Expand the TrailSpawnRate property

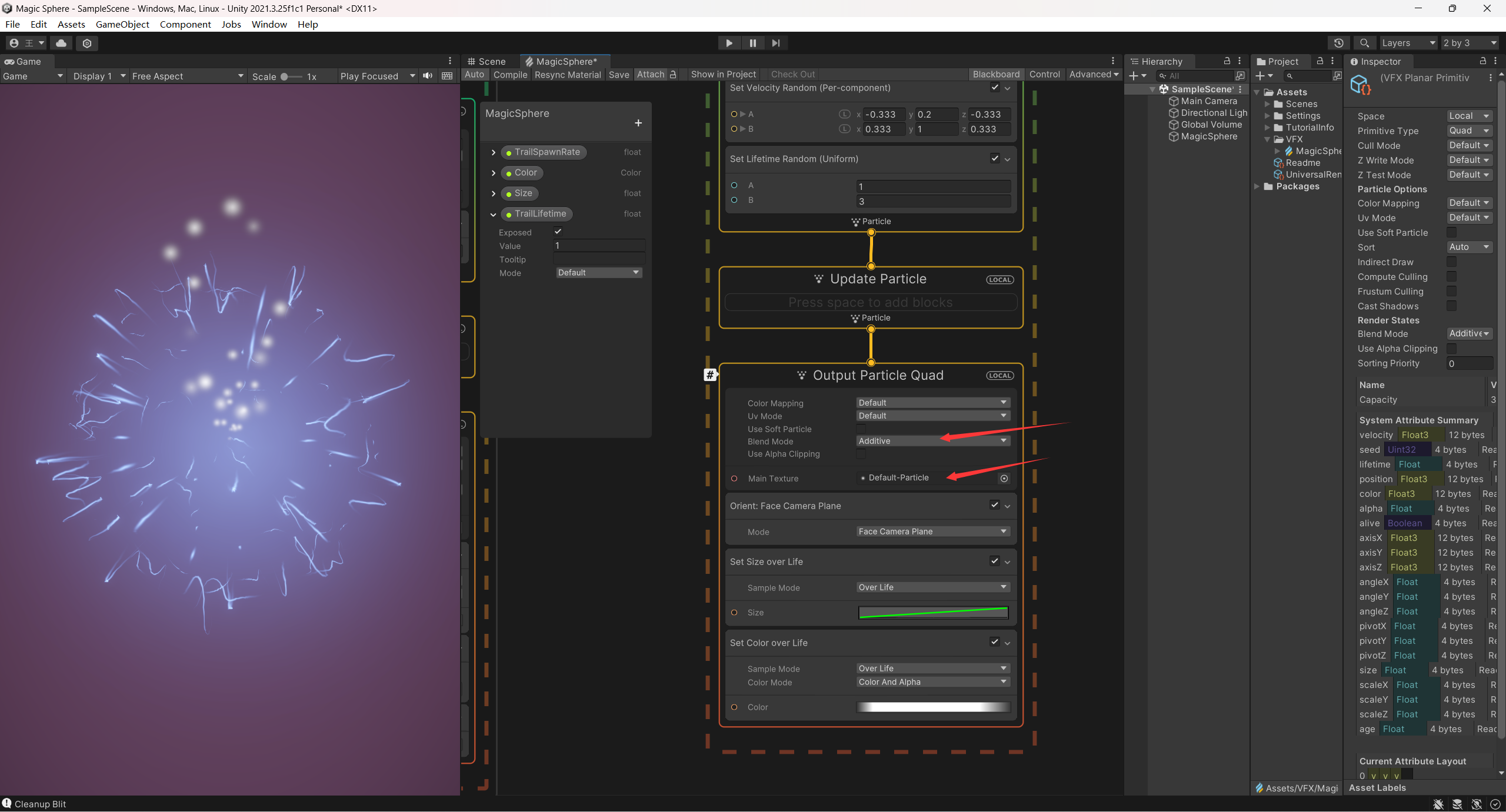coord(494,152)
